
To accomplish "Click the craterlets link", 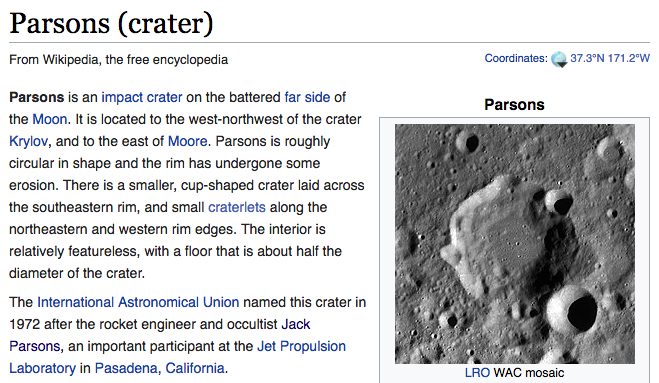I will tap(237, 207).
